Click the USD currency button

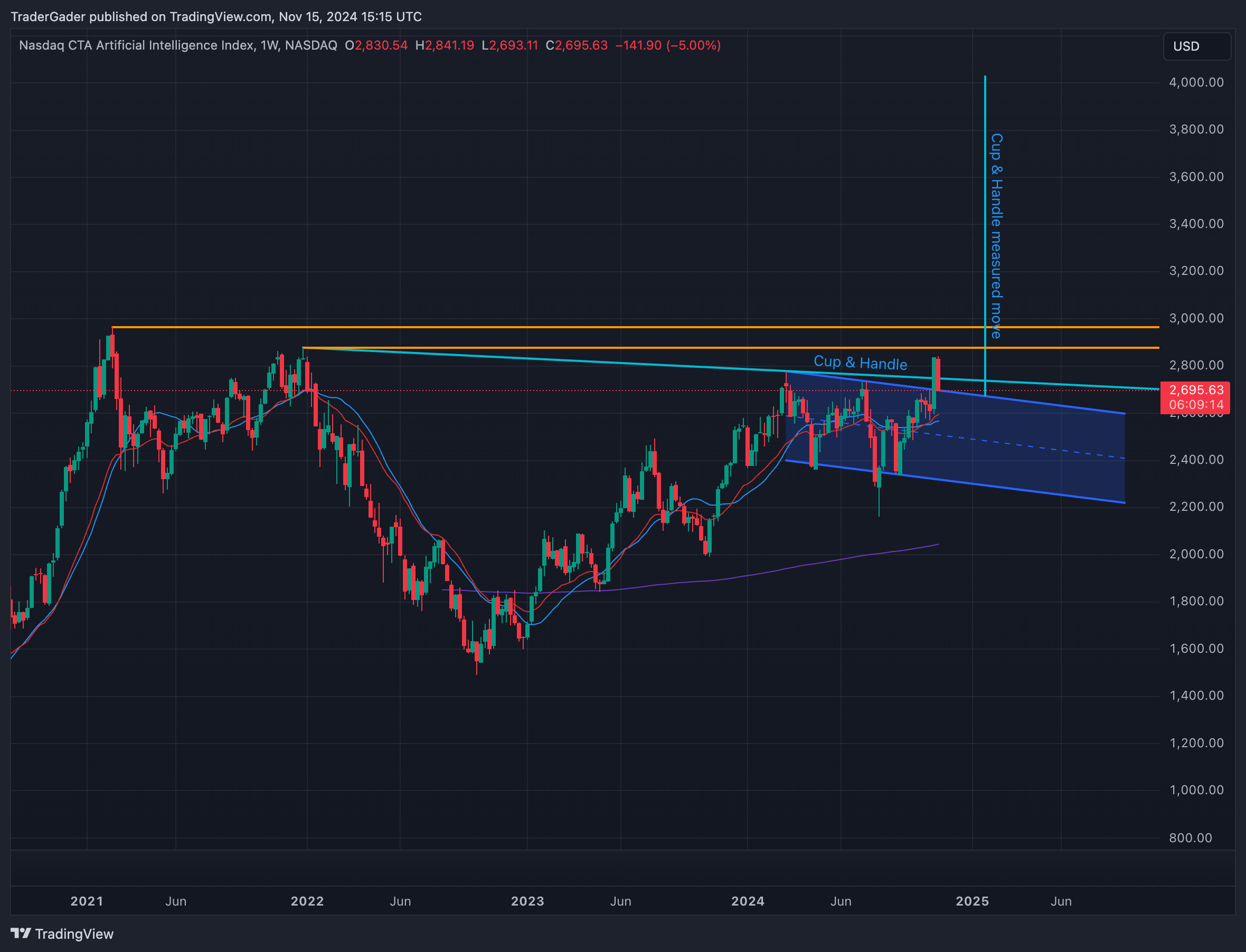[1197, 46]
